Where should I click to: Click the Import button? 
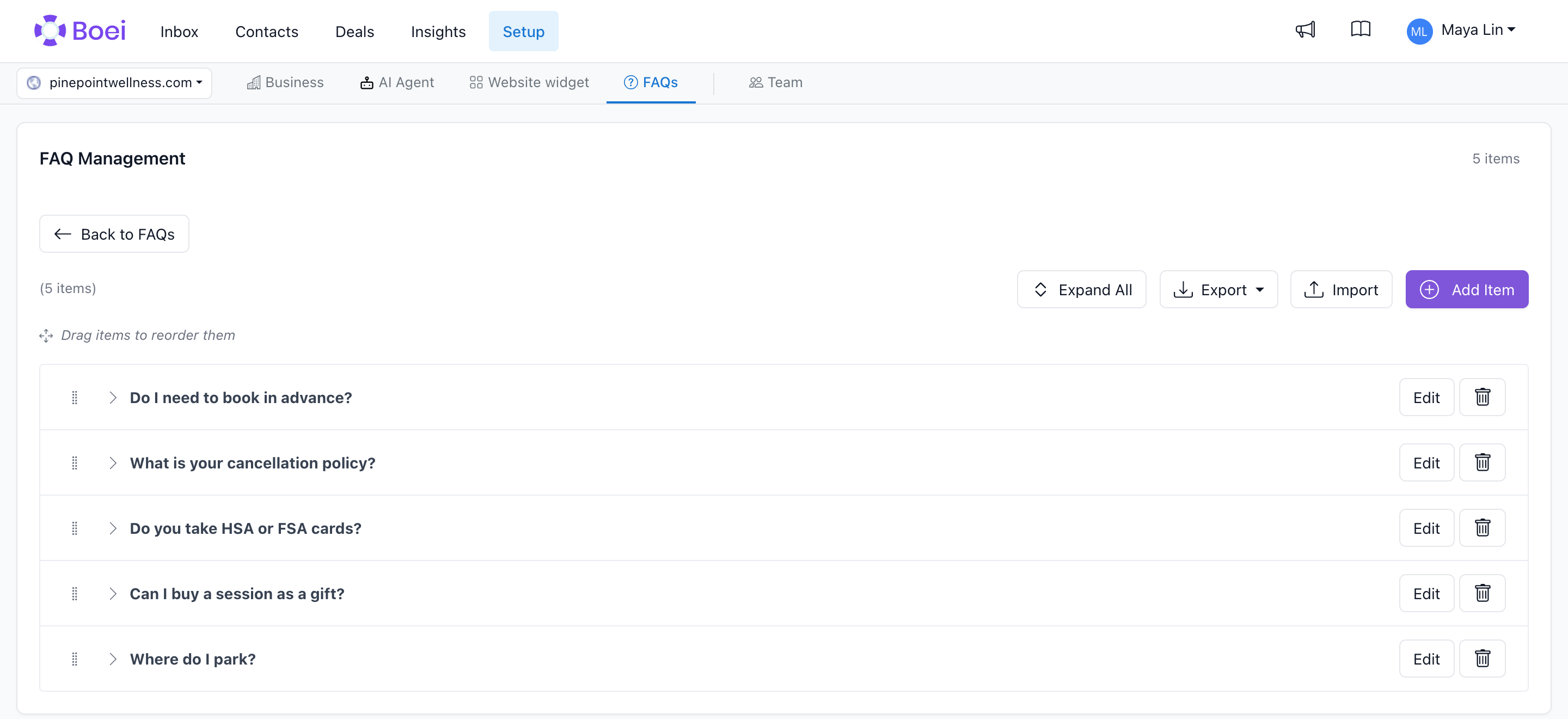[1341, 290]
